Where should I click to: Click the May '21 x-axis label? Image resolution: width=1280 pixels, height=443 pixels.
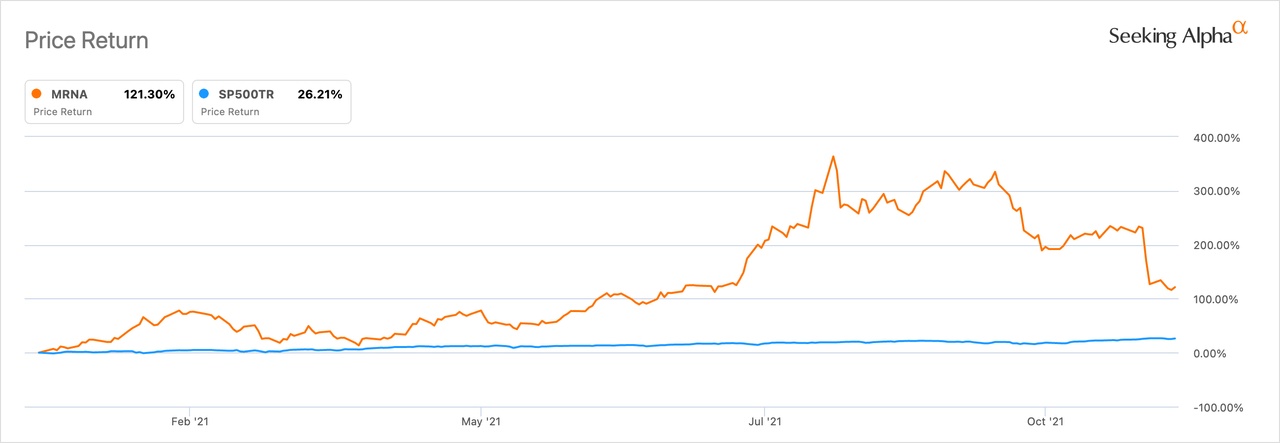481,423
